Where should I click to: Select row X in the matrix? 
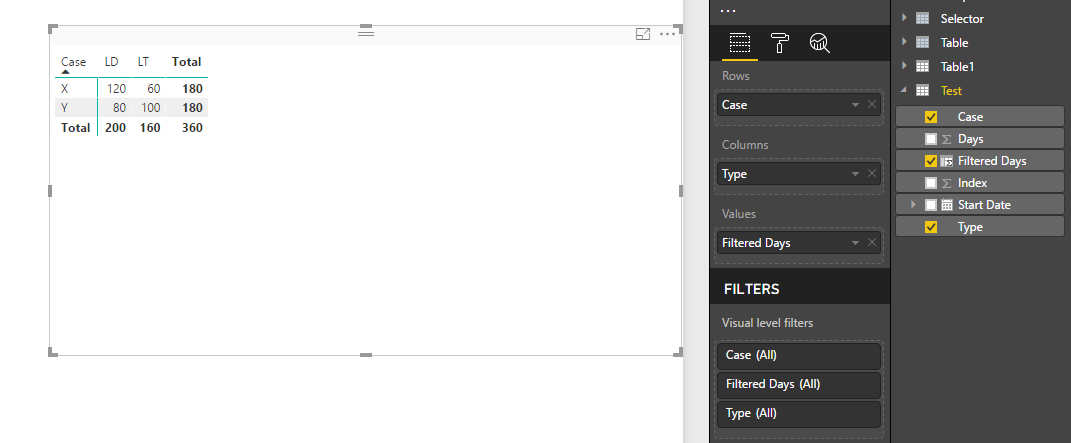tap(65, 89)
